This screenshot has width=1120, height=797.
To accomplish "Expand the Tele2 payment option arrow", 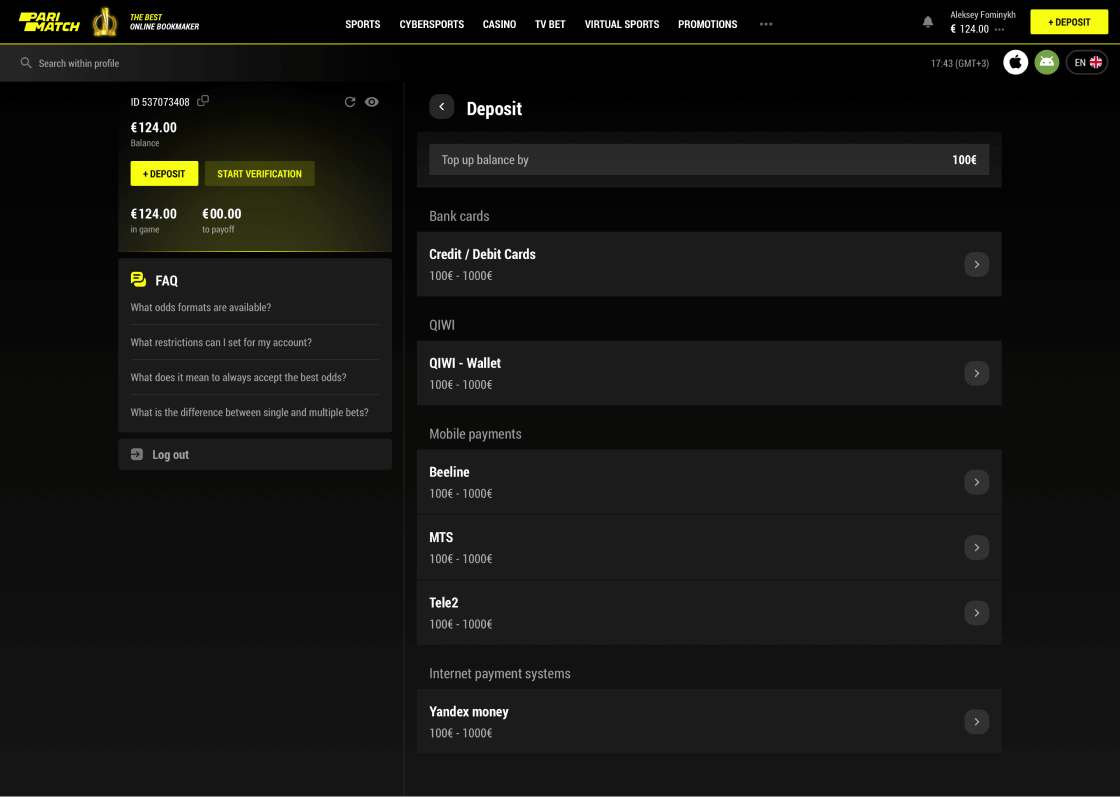I will pos(976,613).
